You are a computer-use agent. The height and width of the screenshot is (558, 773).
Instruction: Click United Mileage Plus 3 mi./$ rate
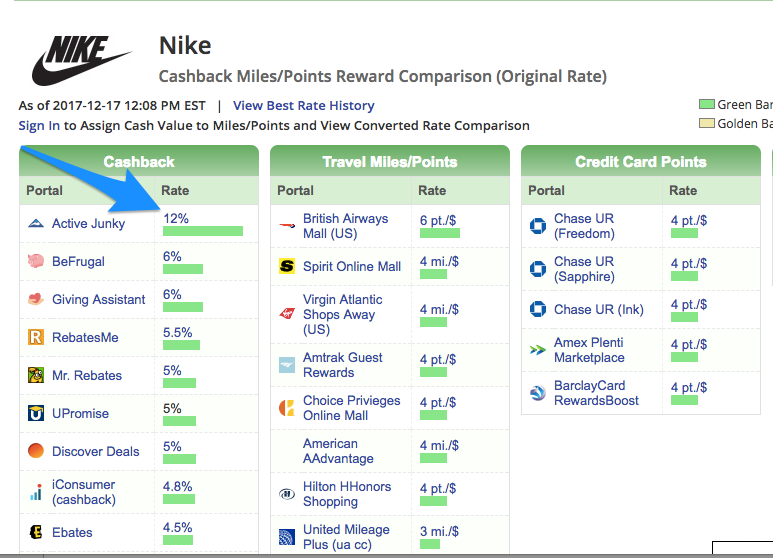click(439, 531)
